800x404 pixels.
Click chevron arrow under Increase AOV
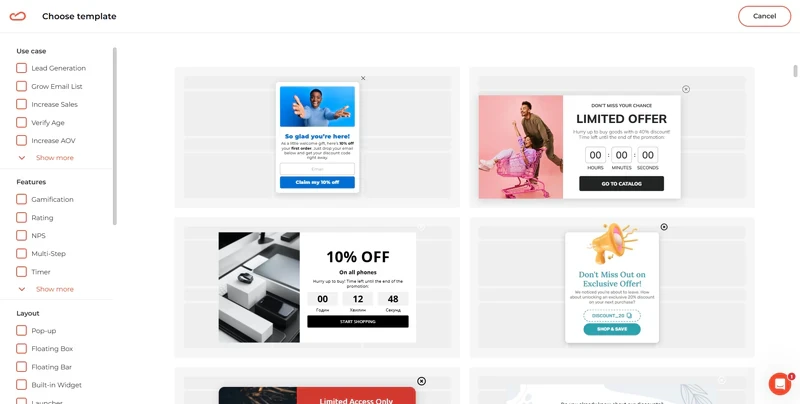tap(22, 158)
